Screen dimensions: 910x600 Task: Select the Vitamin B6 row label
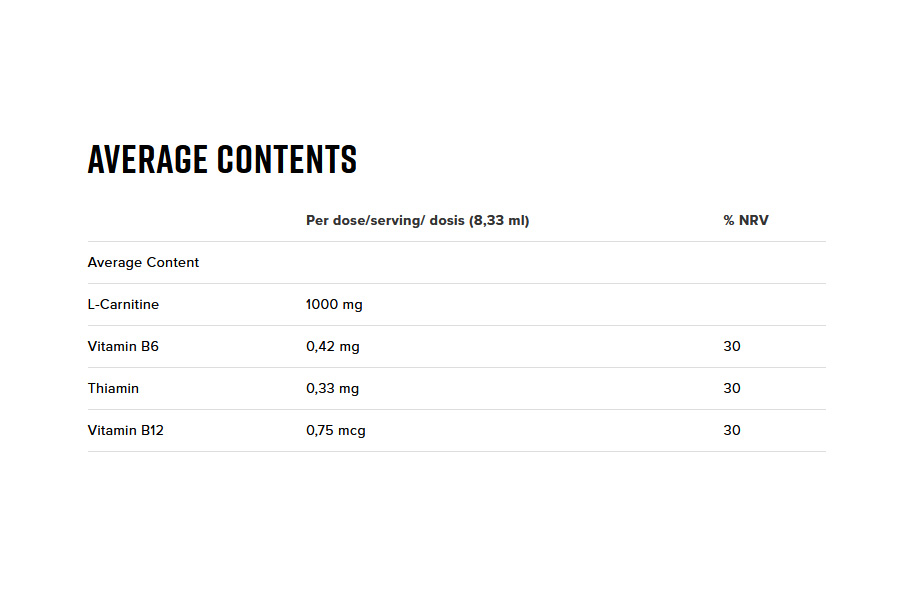(123, 346)
